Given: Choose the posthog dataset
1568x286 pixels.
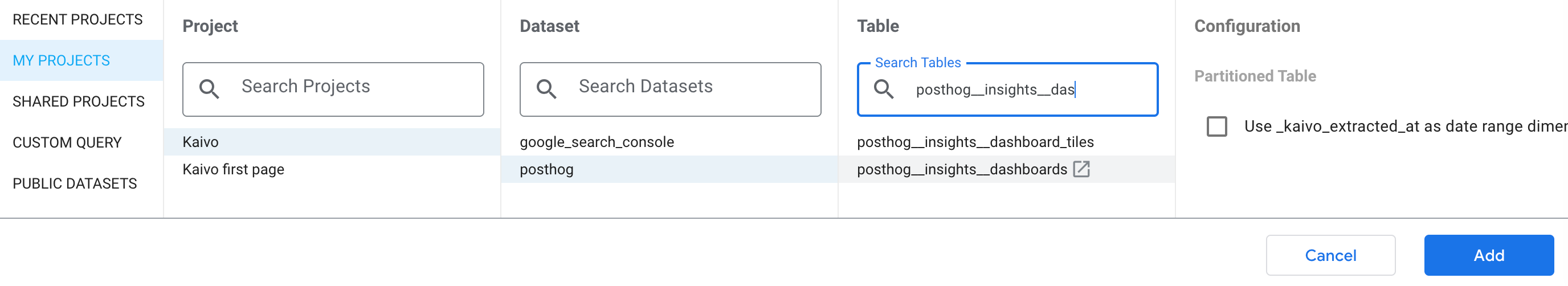Looking at the screenshot, I should point(669,169).
